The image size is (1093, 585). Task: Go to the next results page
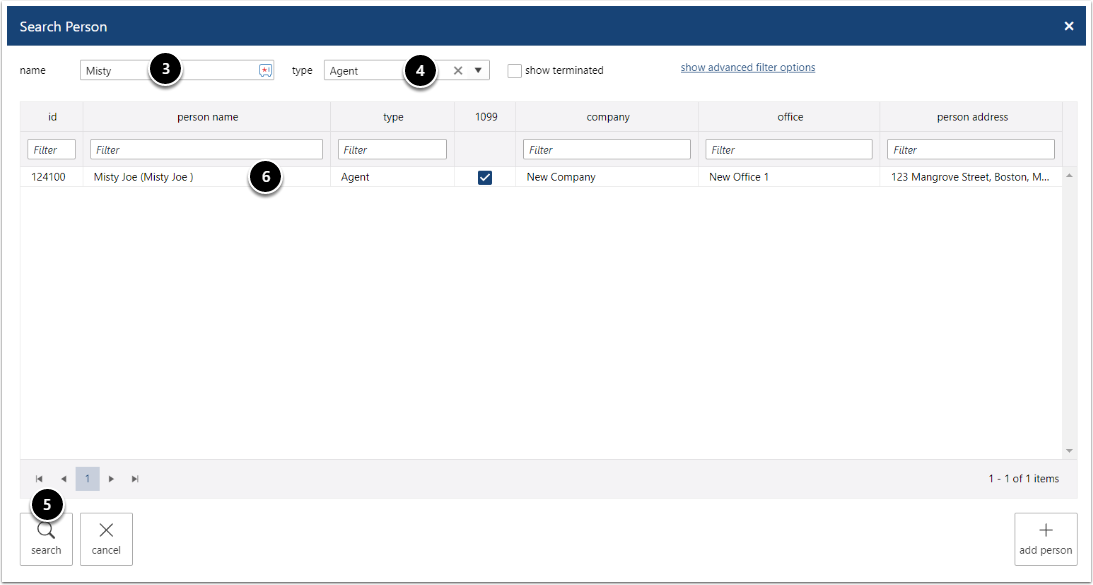[x=111, y=479]
